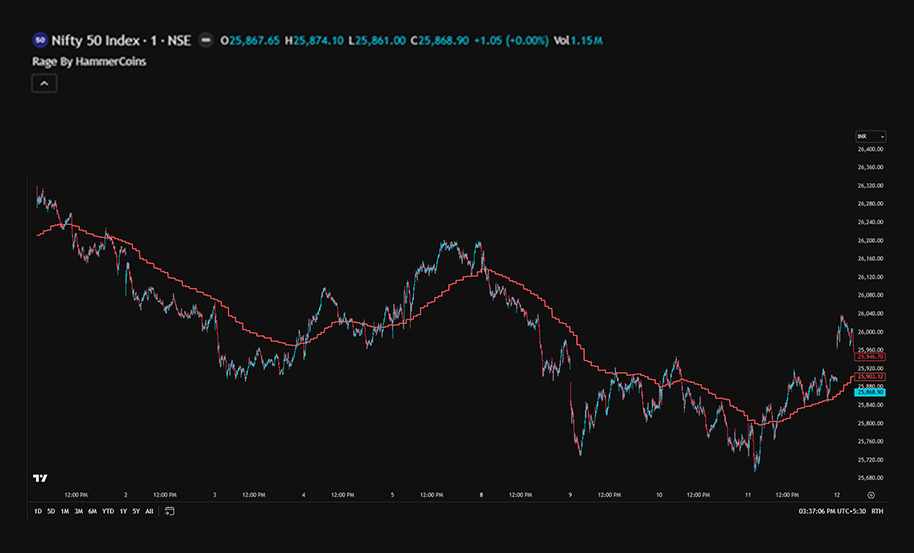Click the cyan 25,868.90 last-price label
The height and width of the screenshot is (553, 914).
tap(870, 392)
